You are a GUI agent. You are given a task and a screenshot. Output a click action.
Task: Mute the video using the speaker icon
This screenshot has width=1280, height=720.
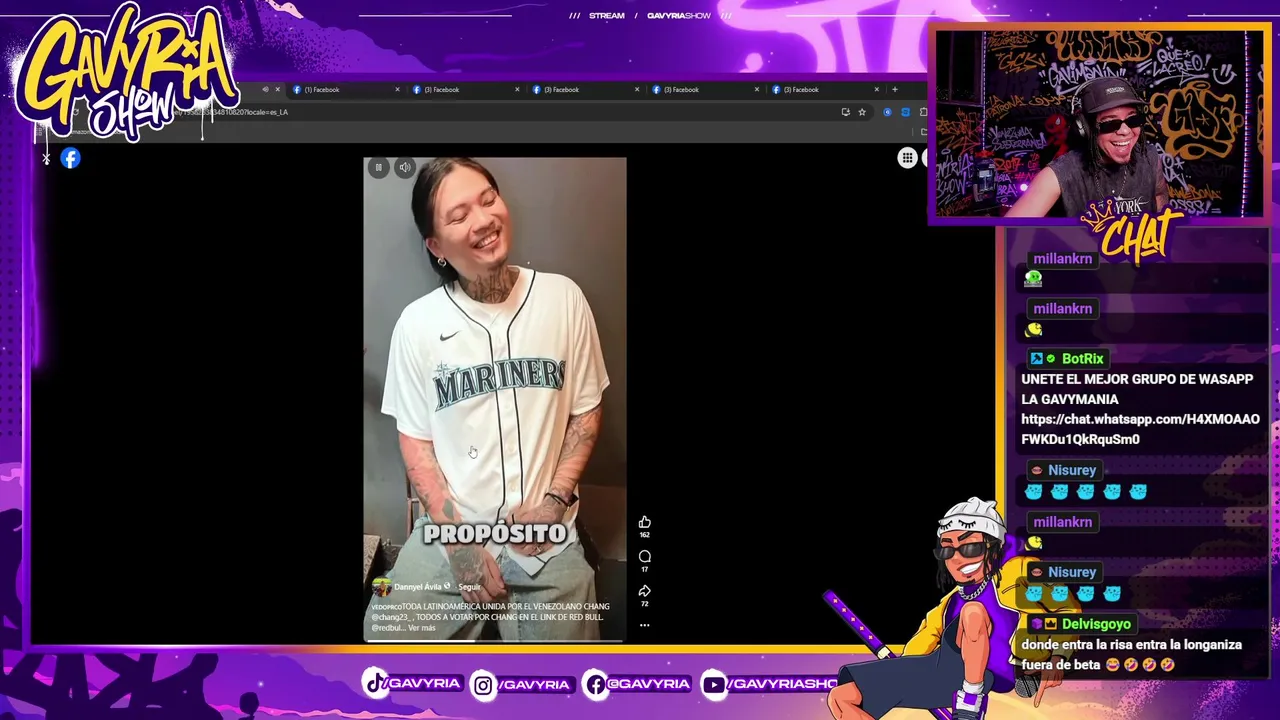[x=404, y=167]
